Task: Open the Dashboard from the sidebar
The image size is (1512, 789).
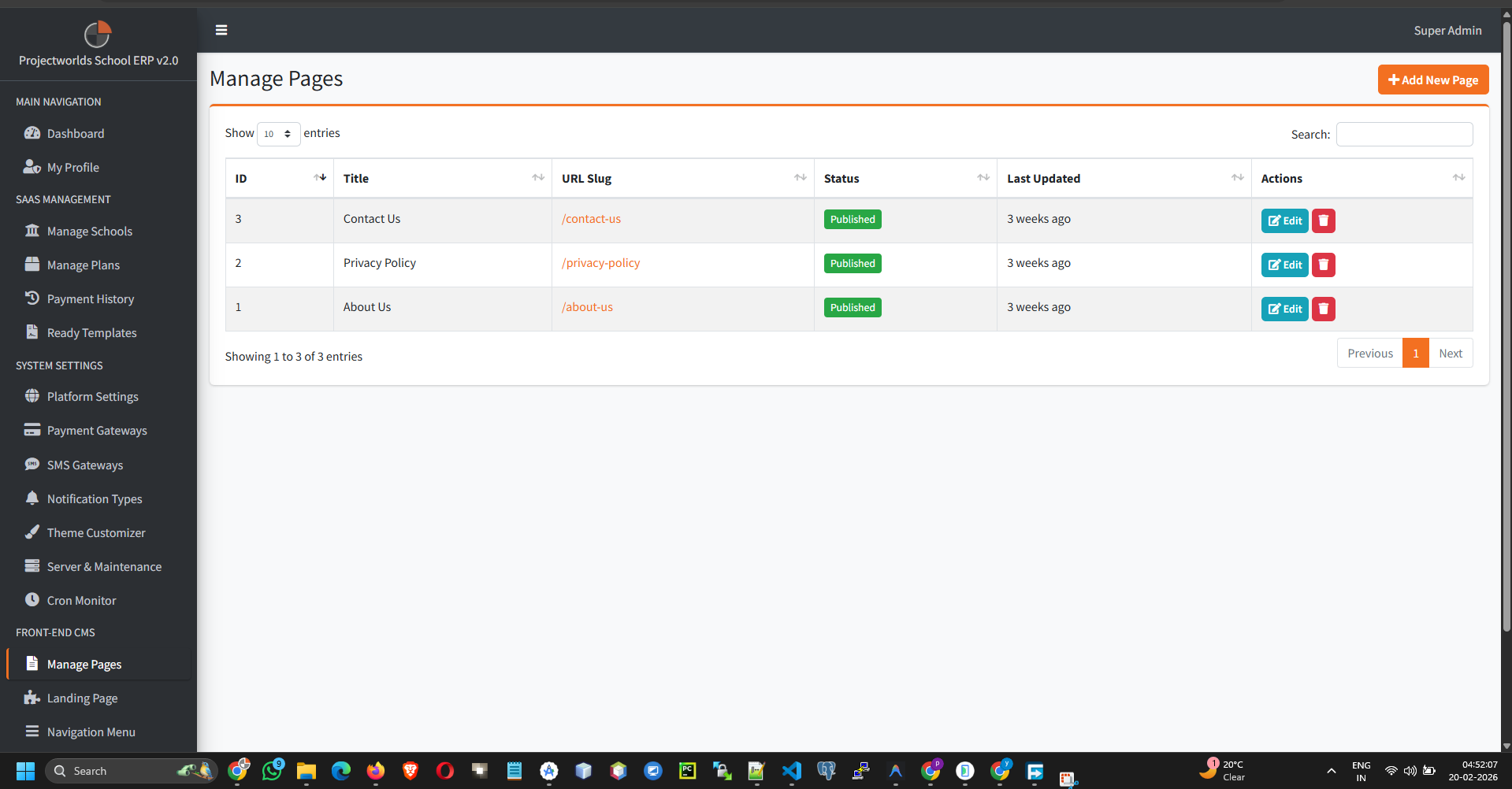Action: (75, 133)
